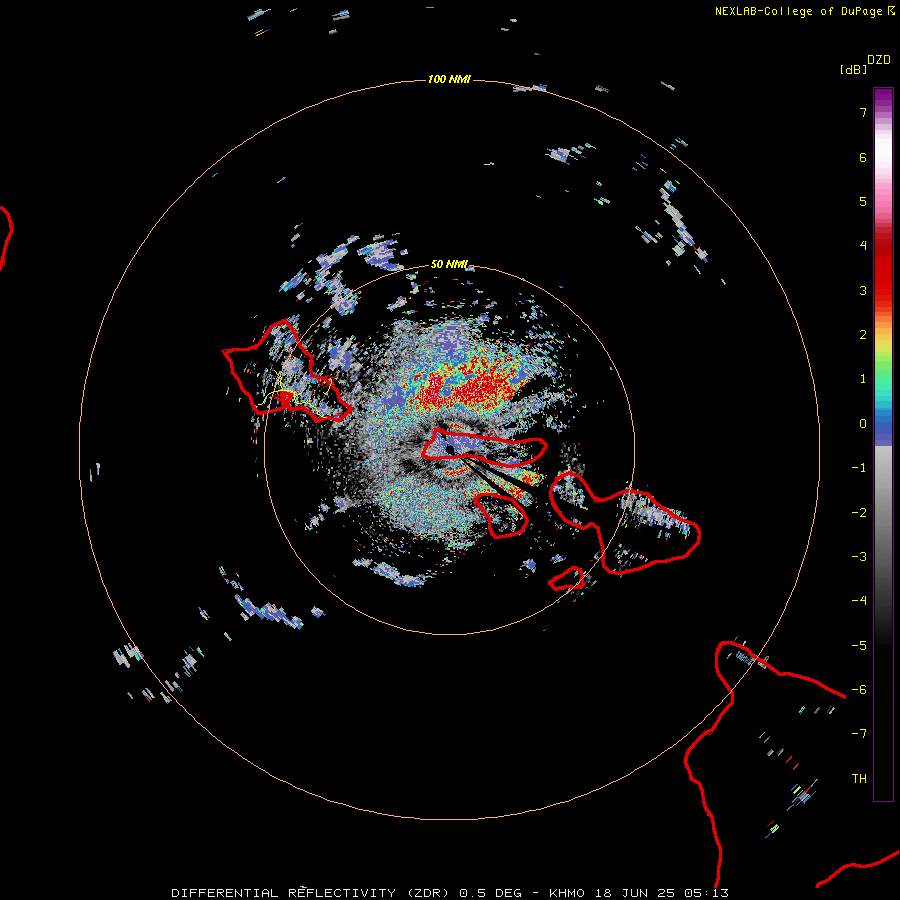900x900 pixels.
Task: Click the 0 value on color scale
Action: coord(863,424)
